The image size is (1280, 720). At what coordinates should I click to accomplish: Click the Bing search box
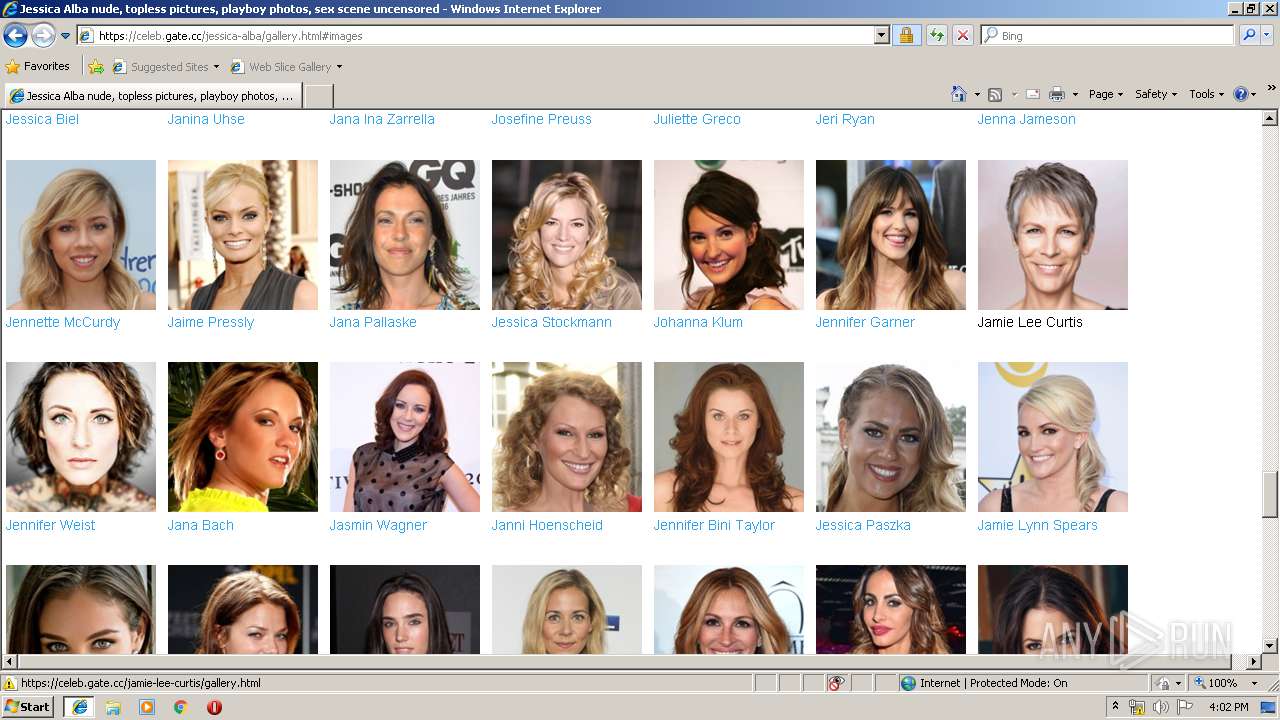1108,35
